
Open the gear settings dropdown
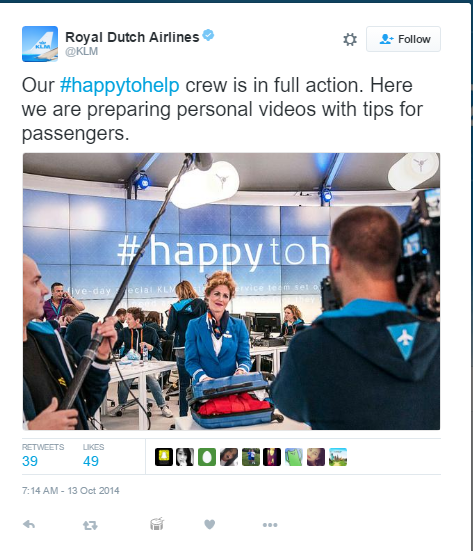coord(350,39)
